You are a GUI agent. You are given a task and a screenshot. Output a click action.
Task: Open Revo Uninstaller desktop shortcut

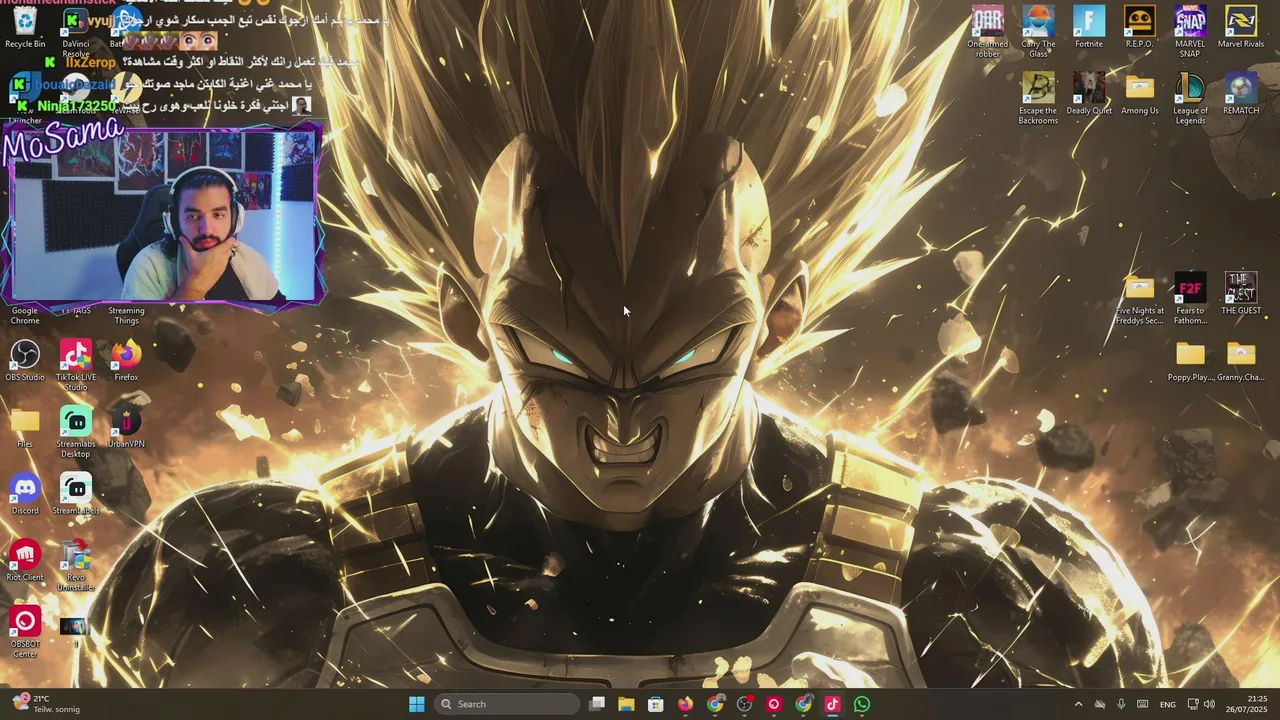tap(76, 566)
